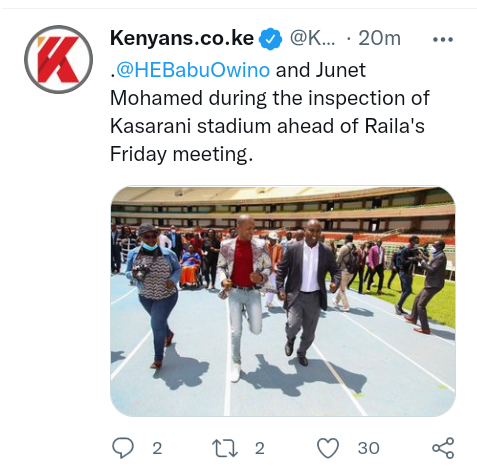Screen dimensions: 477x470
Task: Like the tweet with the heart icon
Action: tap(328, 448)
